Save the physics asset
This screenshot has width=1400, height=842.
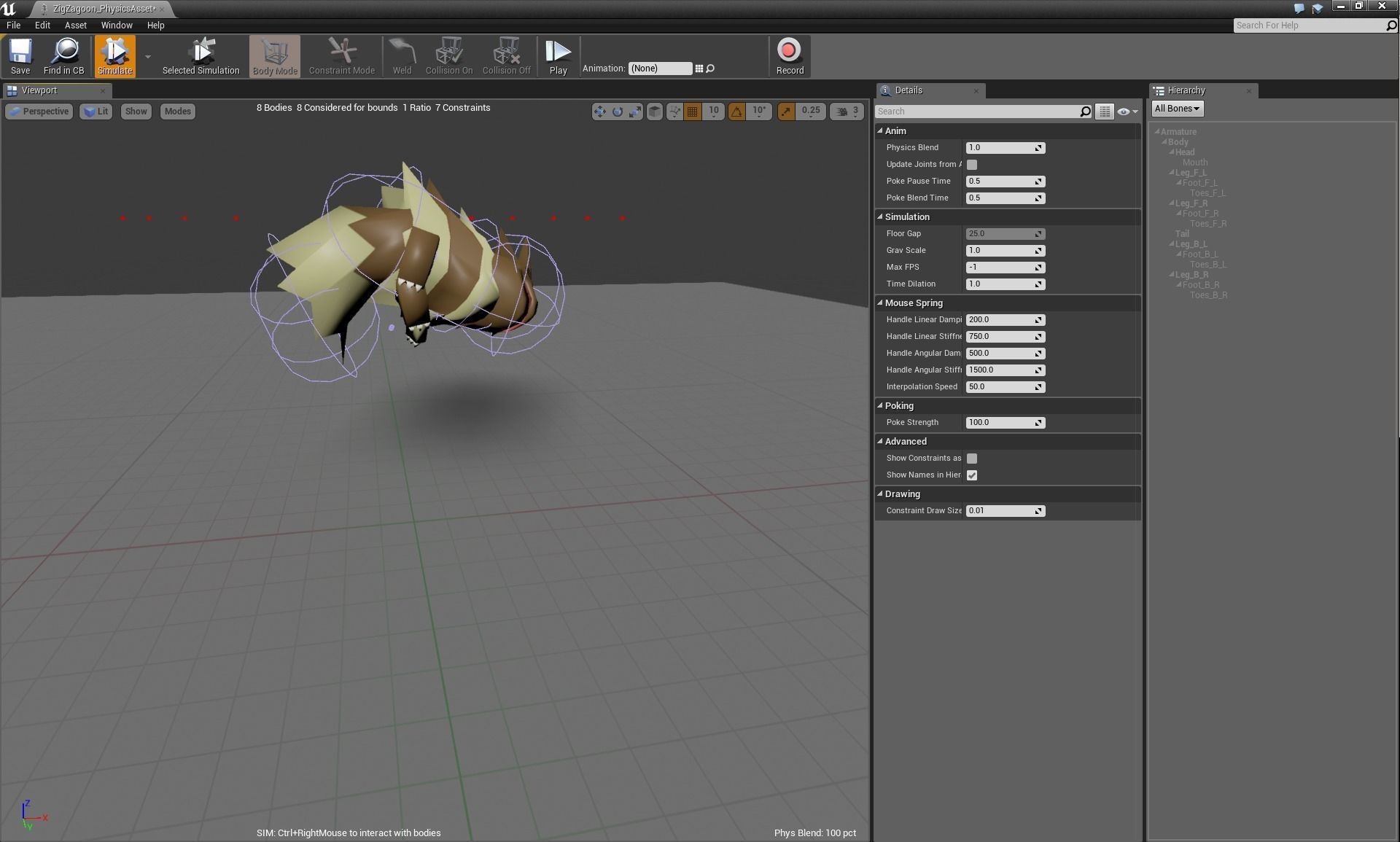pyautogui.click(x=20, y=56)
